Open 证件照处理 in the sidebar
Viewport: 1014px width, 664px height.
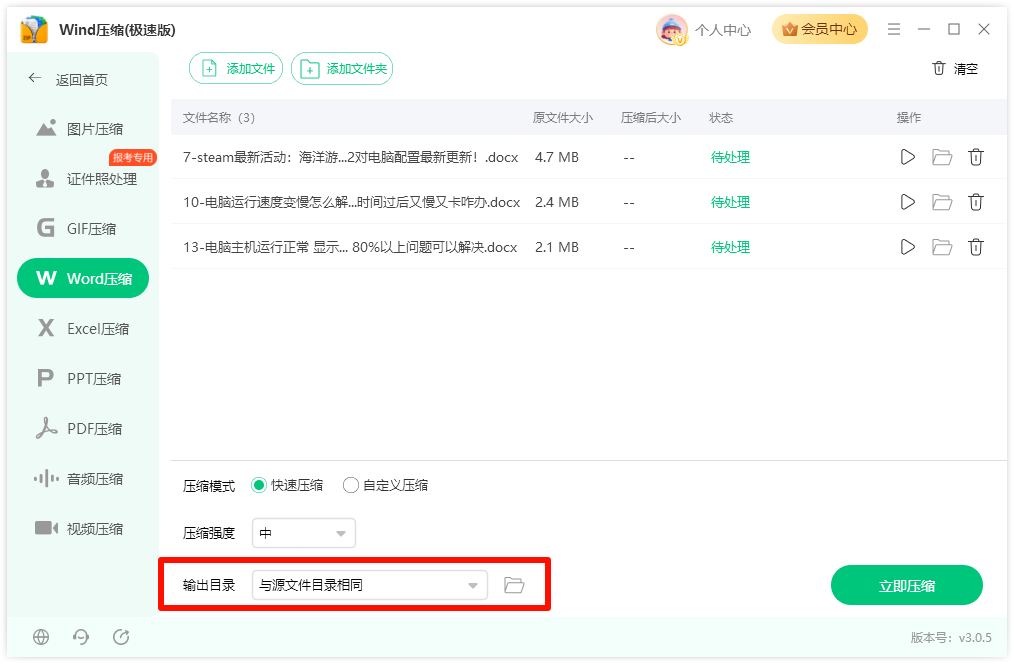(83, 178)
